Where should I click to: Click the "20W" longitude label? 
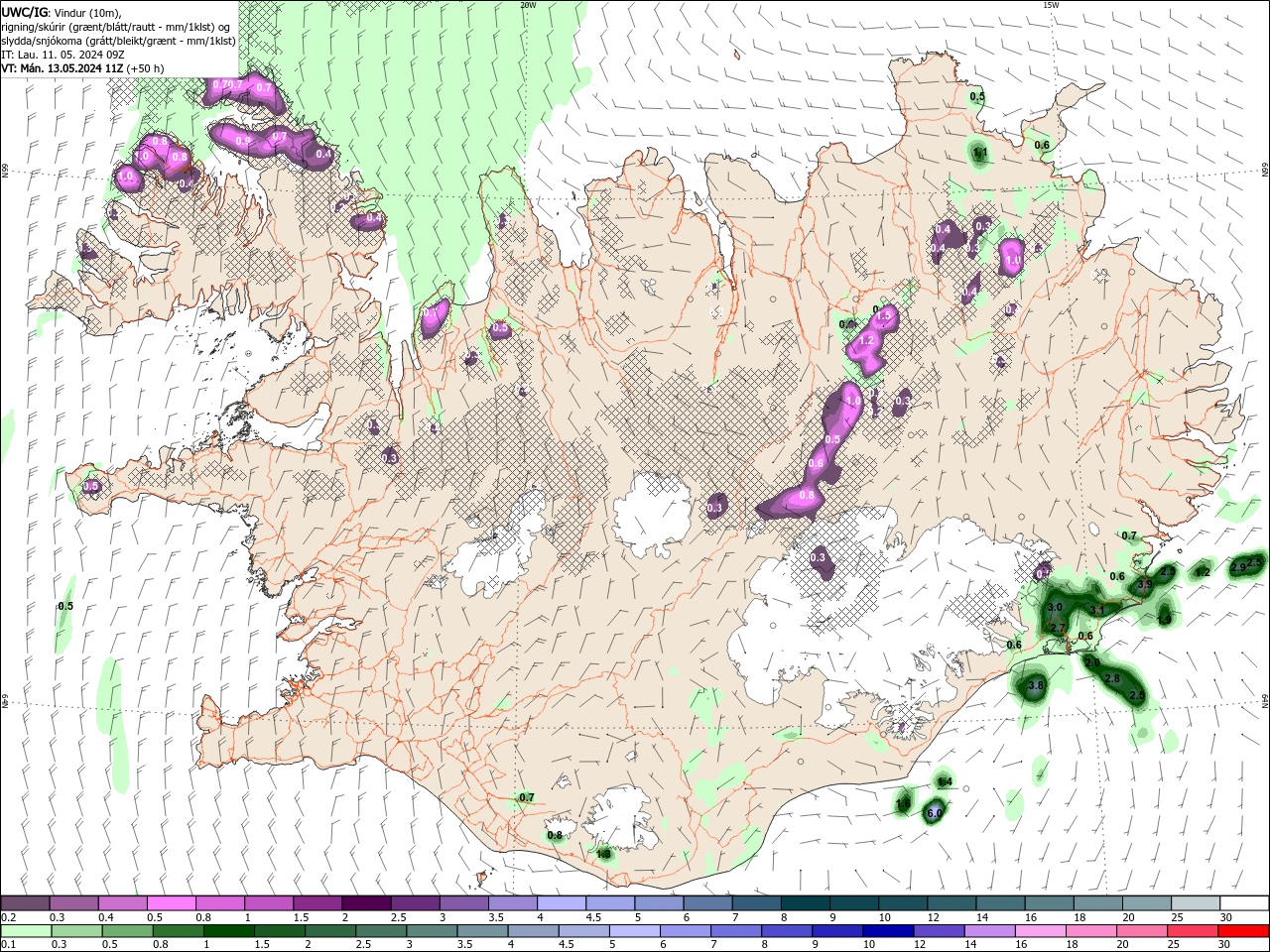coord(528,5)
